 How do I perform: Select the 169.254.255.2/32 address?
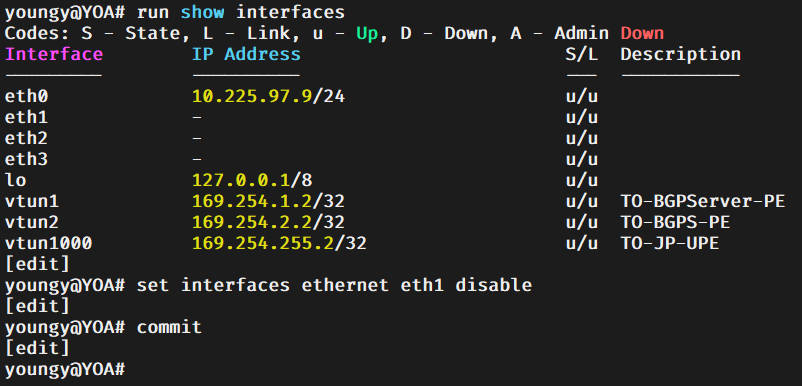[x=279, y=243]
